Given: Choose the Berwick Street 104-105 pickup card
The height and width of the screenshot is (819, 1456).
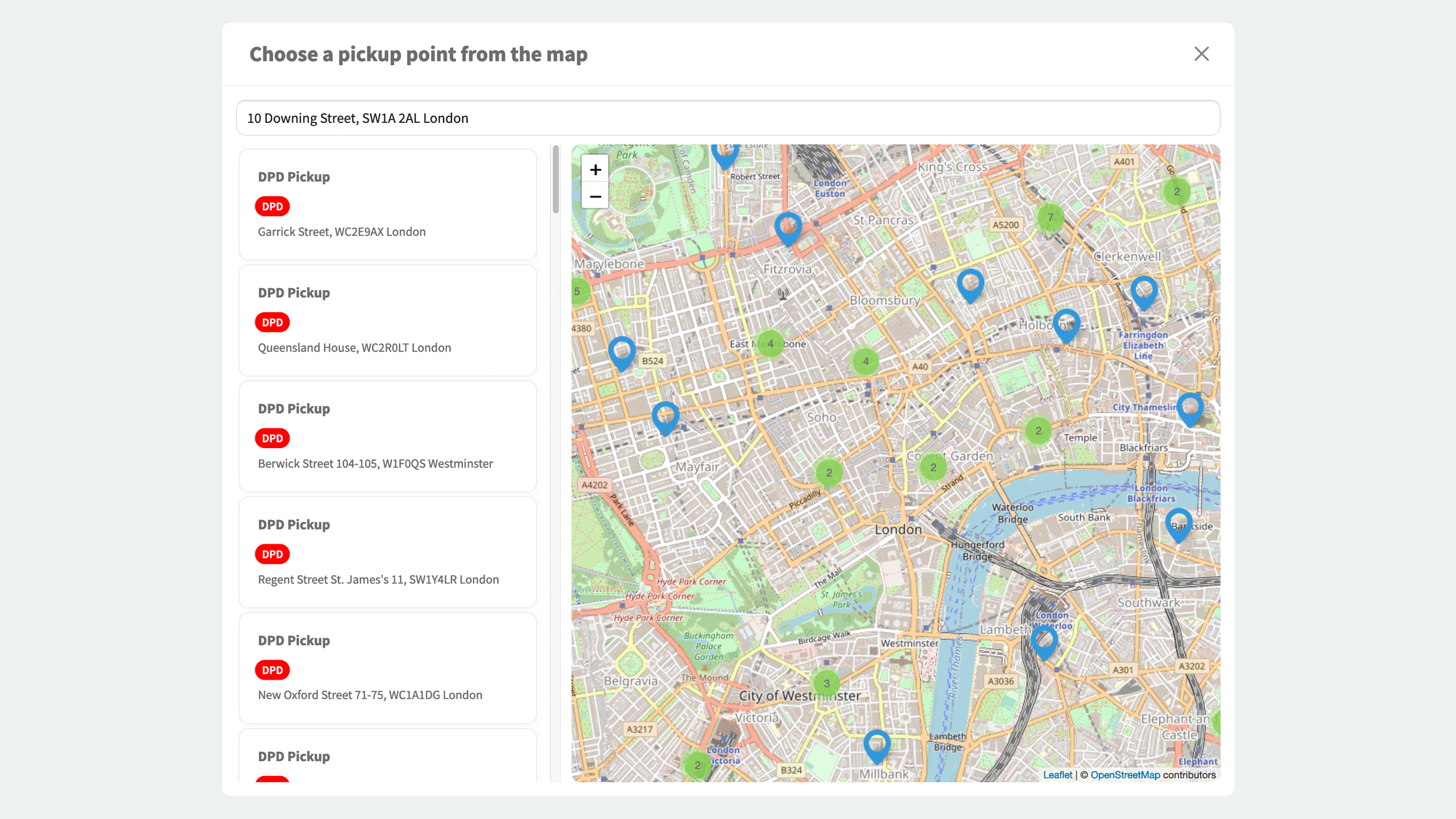Looking at the screenshot, I should 388,437.
